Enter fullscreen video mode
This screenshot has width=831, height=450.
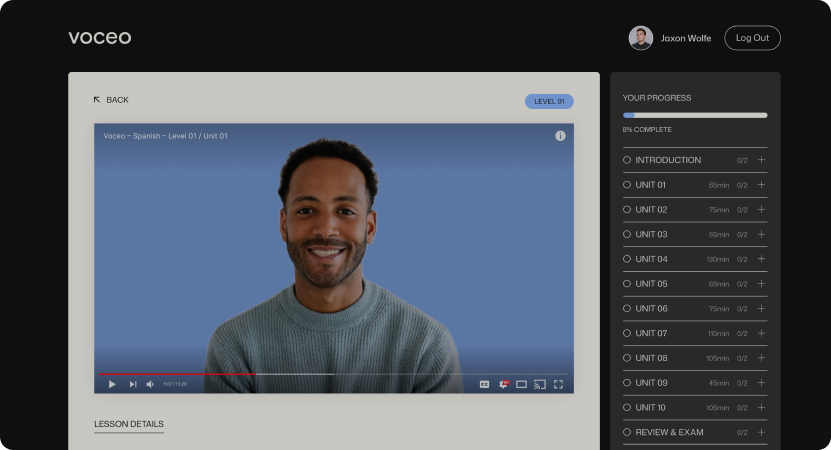558,384
